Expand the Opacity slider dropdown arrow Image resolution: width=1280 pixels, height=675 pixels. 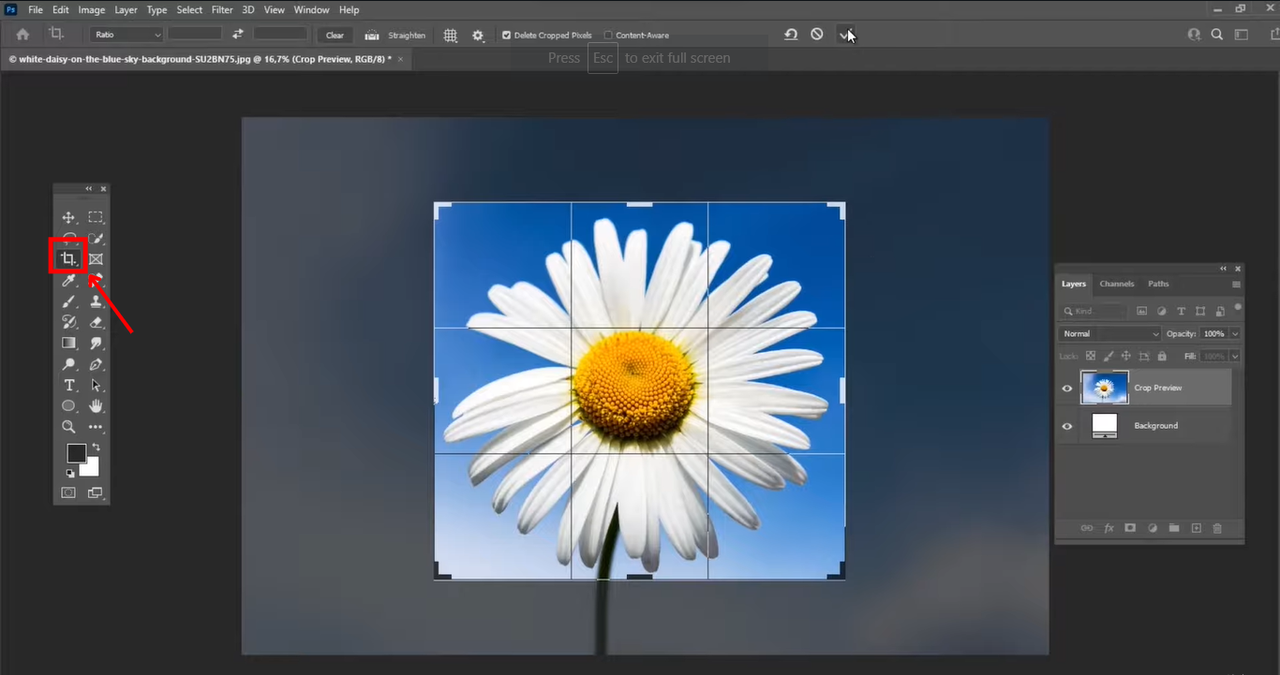click(1235, 334)
